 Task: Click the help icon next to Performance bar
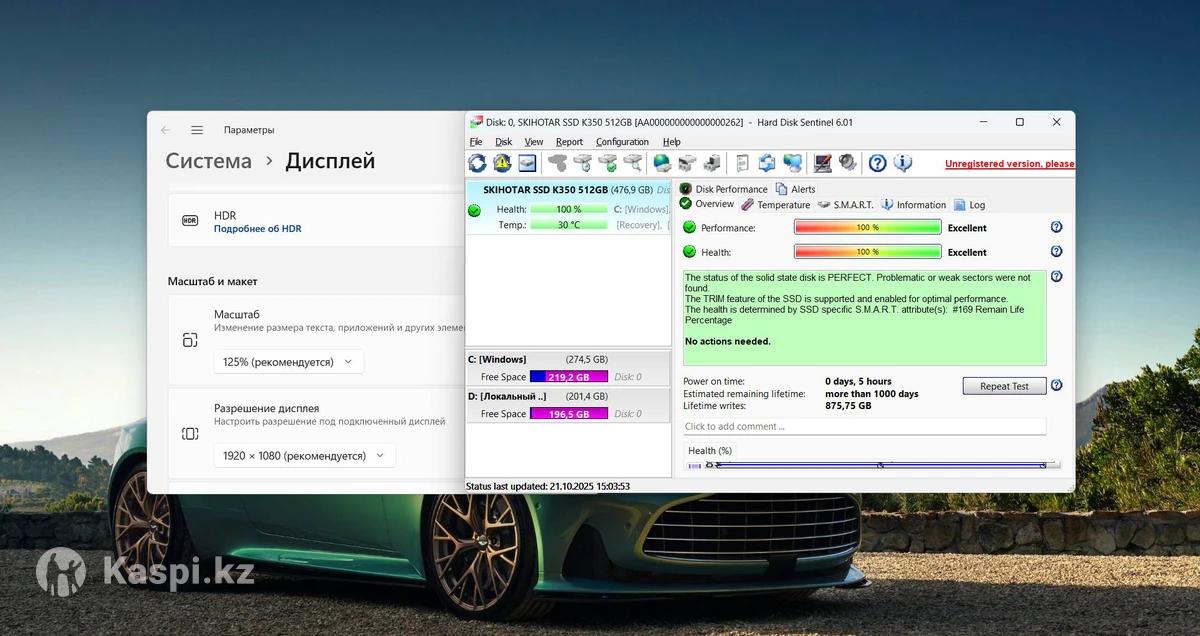click(x=1056, y=227)
